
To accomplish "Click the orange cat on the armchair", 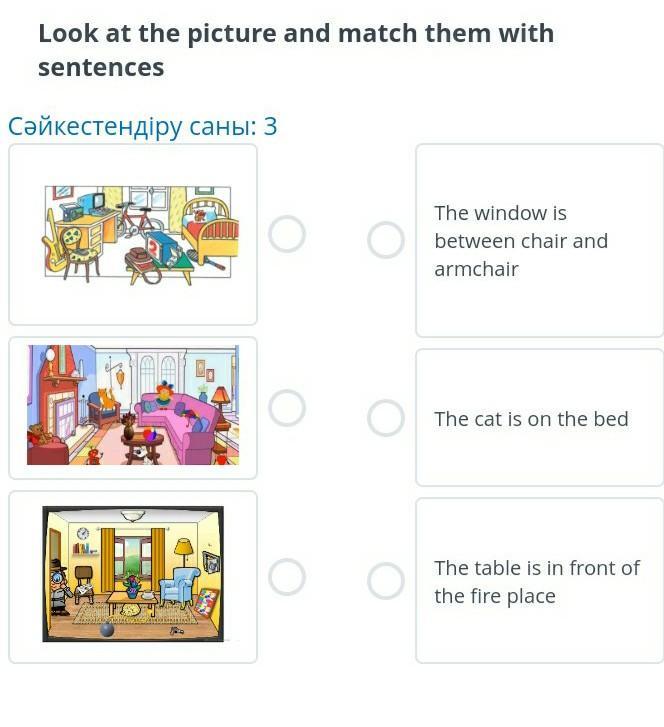I will tap(108, 397).
